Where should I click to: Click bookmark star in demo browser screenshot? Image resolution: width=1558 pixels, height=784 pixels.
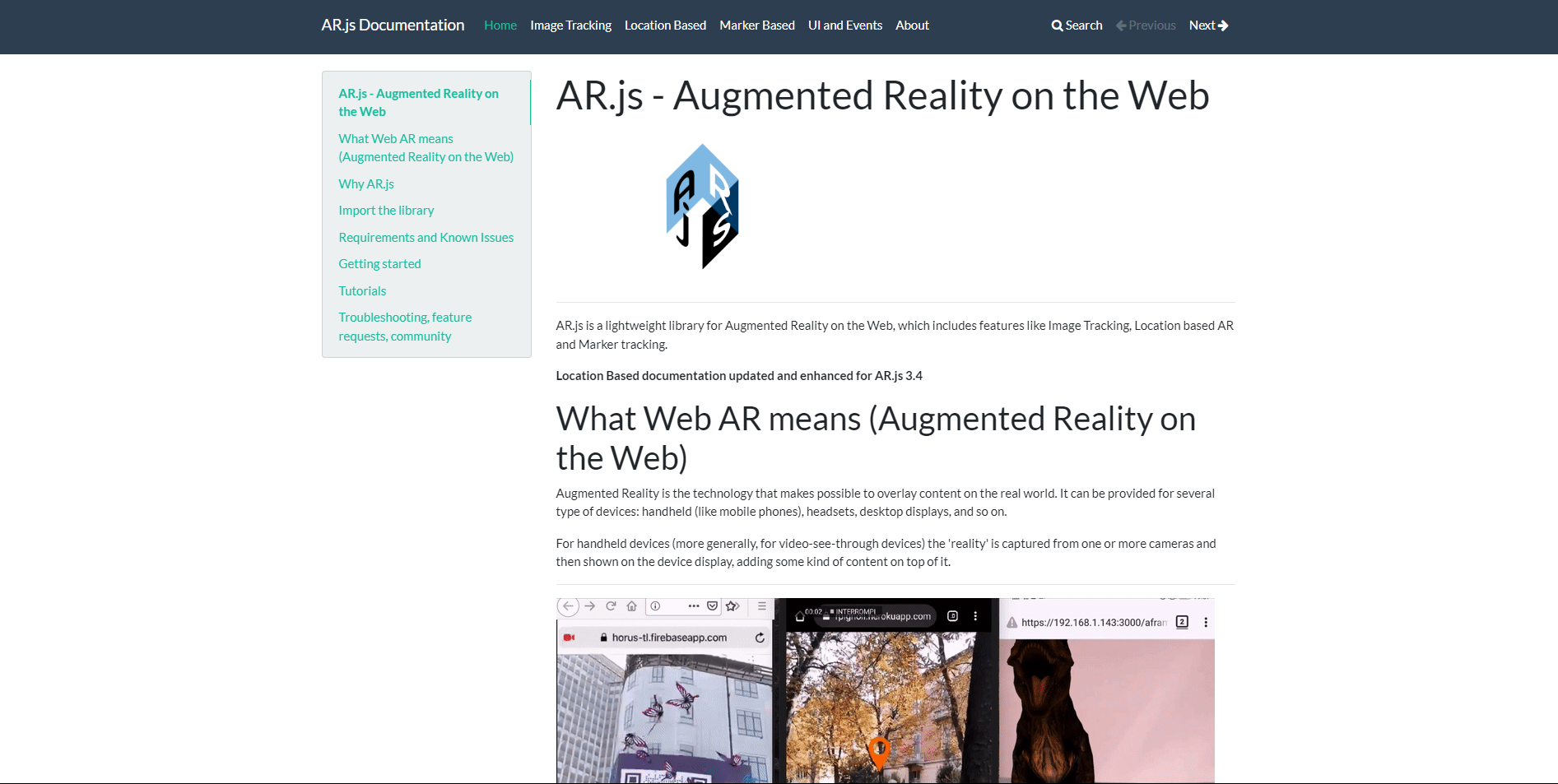732,606
